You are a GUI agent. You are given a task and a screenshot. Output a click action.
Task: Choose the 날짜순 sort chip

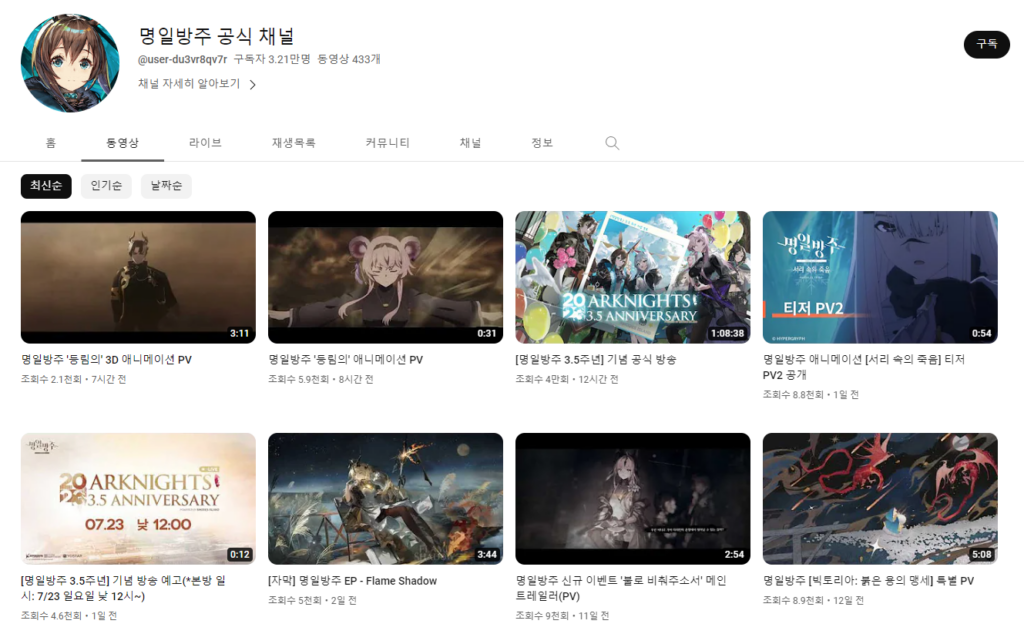pyautogui.click(x=167, y=186)
